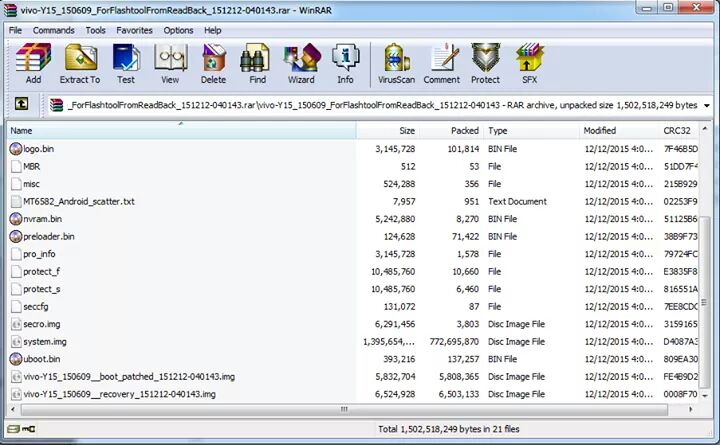
Task: Click the CRC32 value 0008F70
Action: 681,394
